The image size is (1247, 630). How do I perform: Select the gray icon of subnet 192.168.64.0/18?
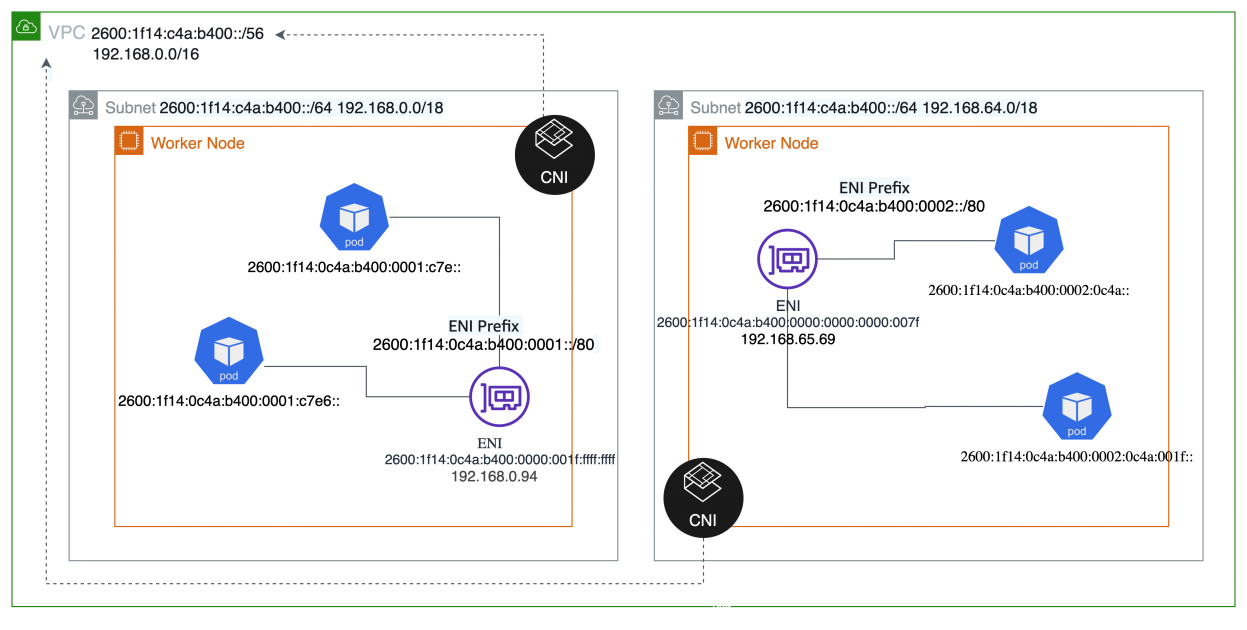tap(668, 106)
